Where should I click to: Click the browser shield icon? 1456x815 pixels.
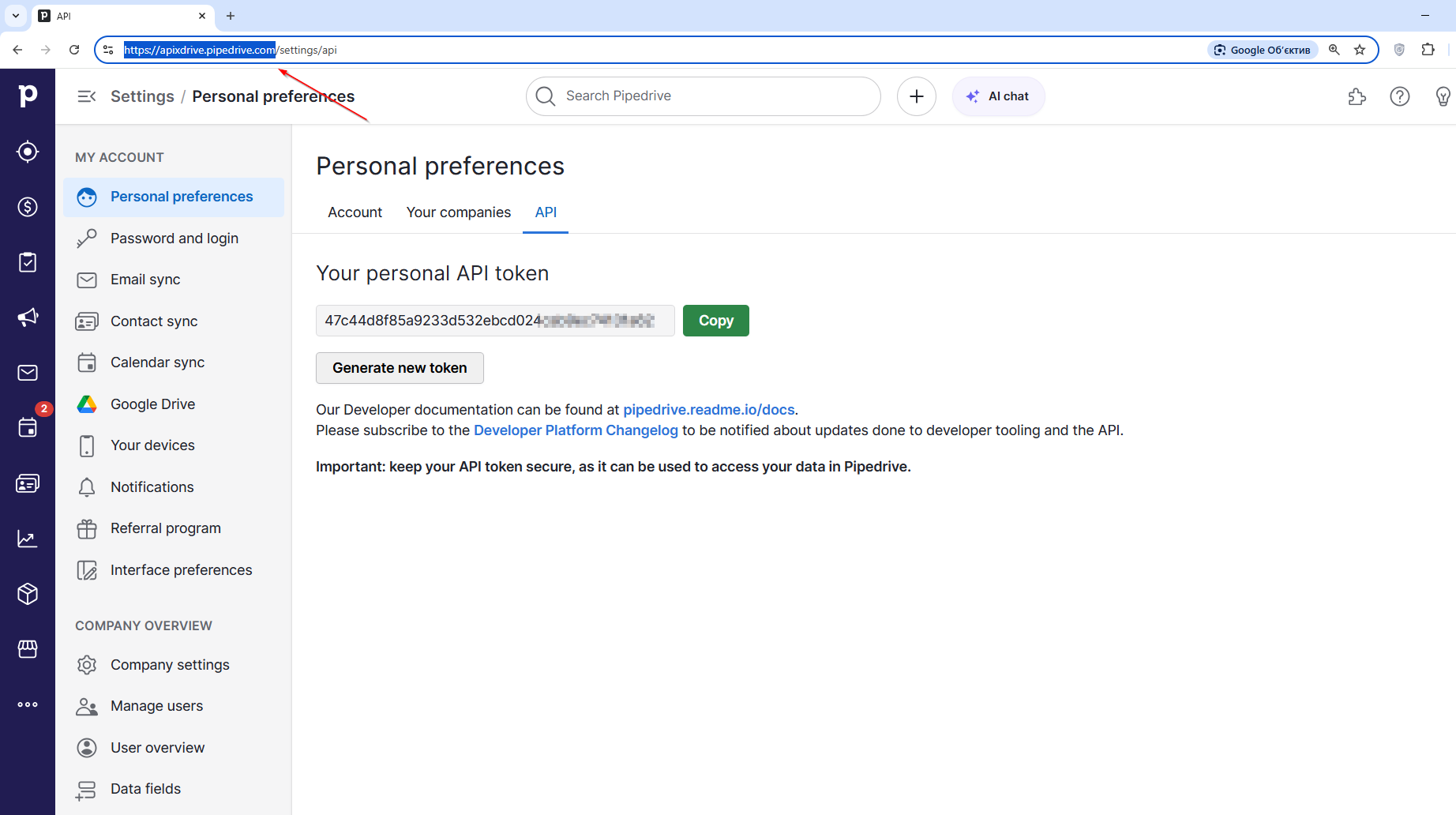pyautogui.click(x=1399, y=50)
